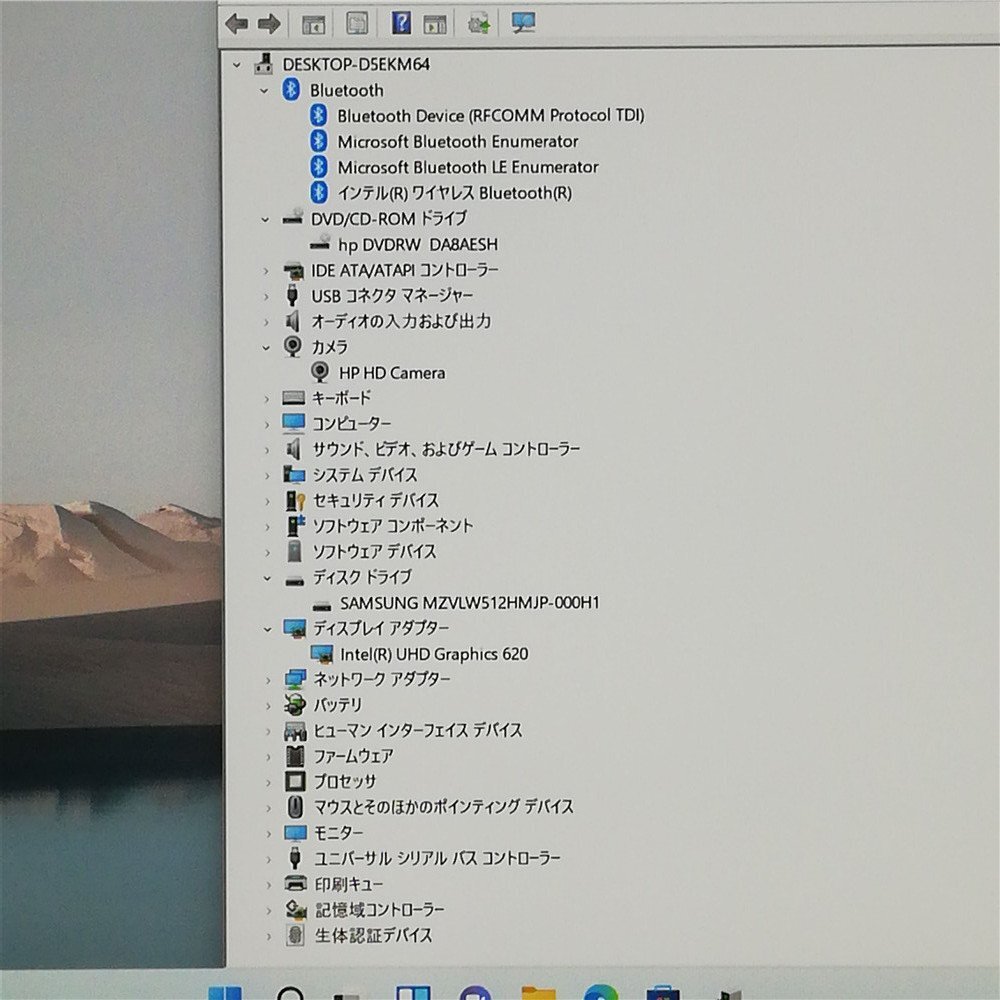Screen dimensions: 1000x1000
Task: Select ユニバーサル シリアル バス コントローラー row
Action: pos(438,859)
